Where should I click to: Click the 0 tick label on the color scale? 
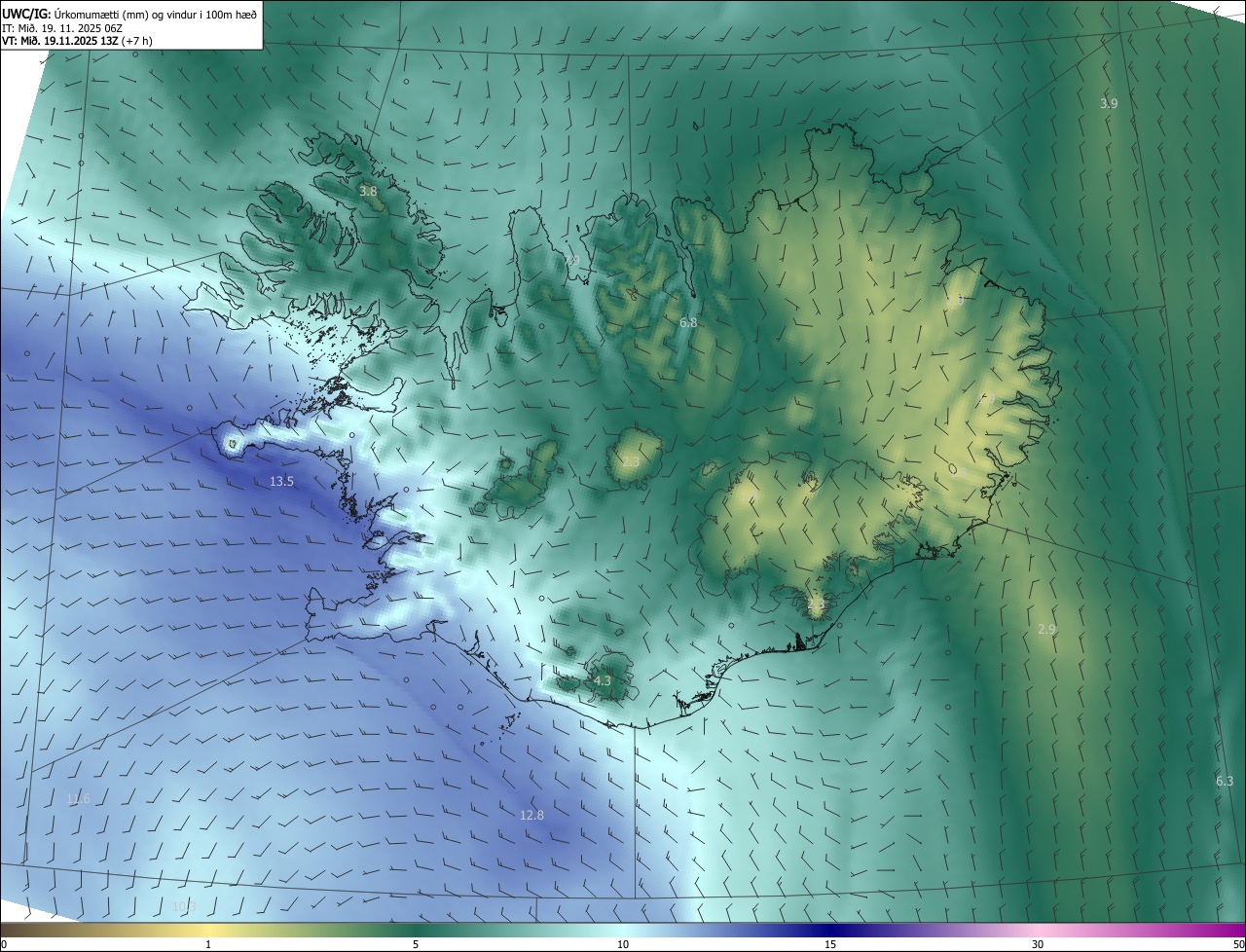point(4,944)
